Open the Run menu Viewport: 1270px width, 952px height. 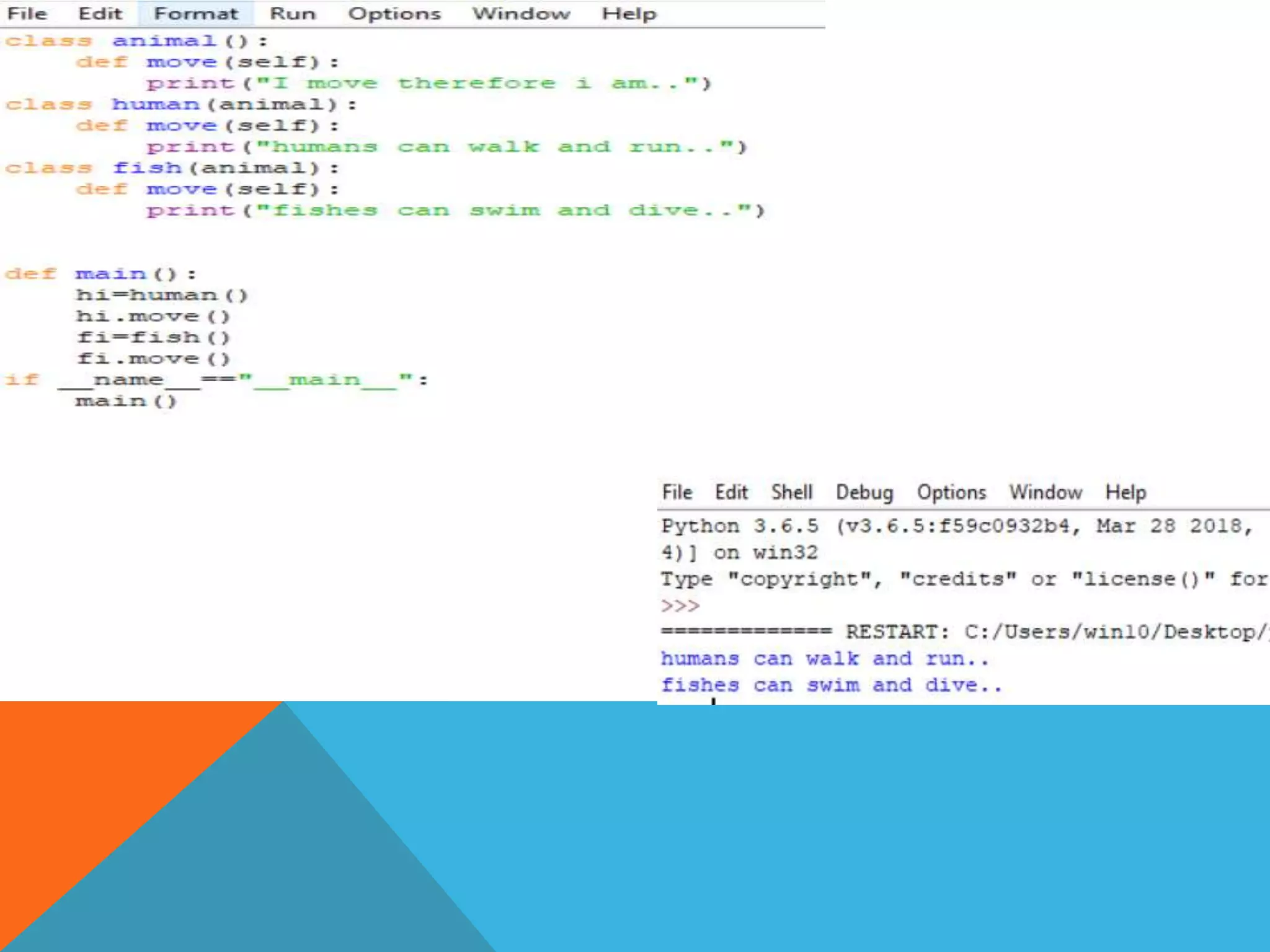click(x=292, y=14)
